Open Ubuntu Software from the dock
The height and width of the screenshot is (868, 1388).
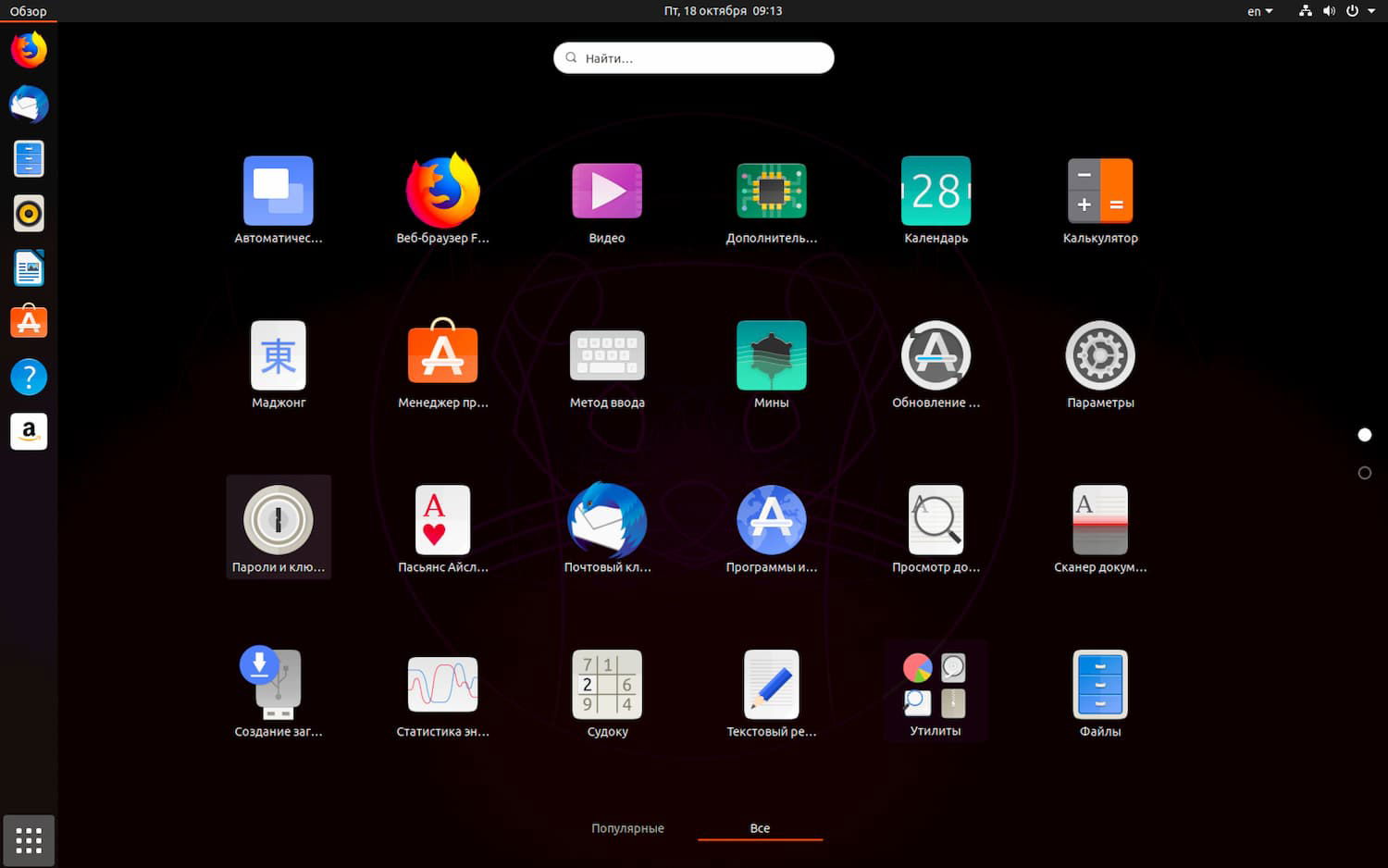click(x=28, y=322)
